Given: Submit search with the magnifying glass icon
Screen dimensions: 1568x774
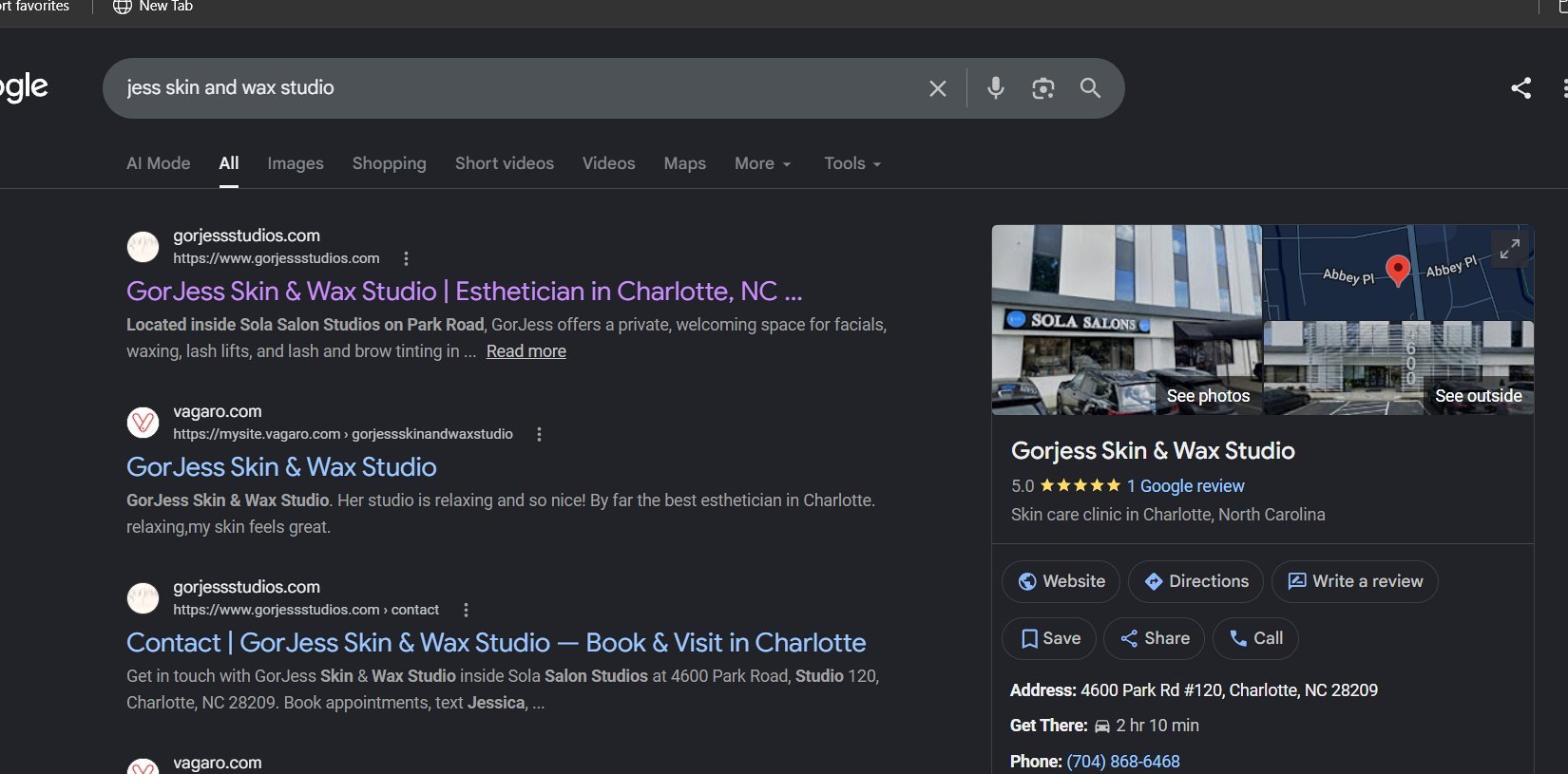Looking at the screenshot, I should tap(1090, 88).
